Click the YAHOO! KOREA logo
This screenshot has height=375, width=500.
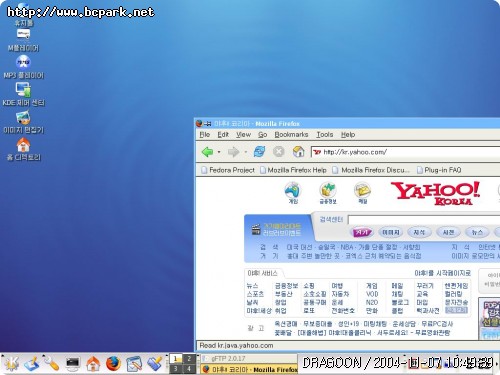tap(435, 193)
